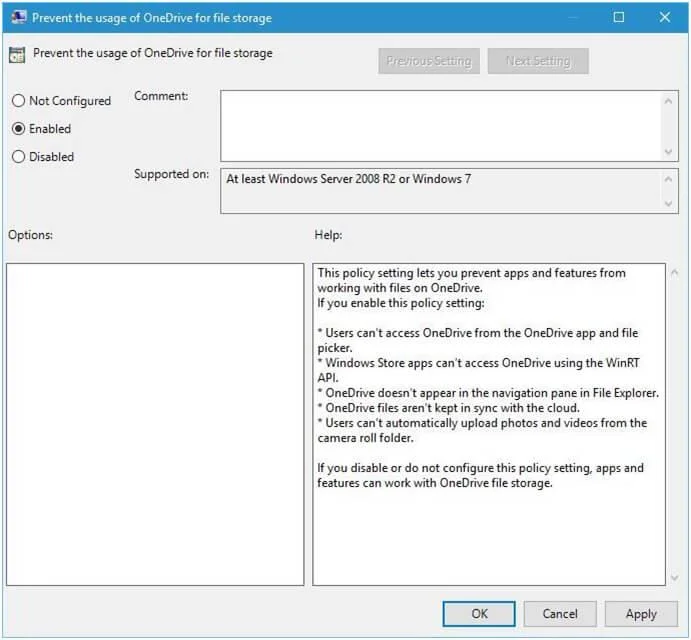Click the Help pane down scroll arrow
Image resolution: width=691 pixels, height=640 pixels.
(674, 577)
